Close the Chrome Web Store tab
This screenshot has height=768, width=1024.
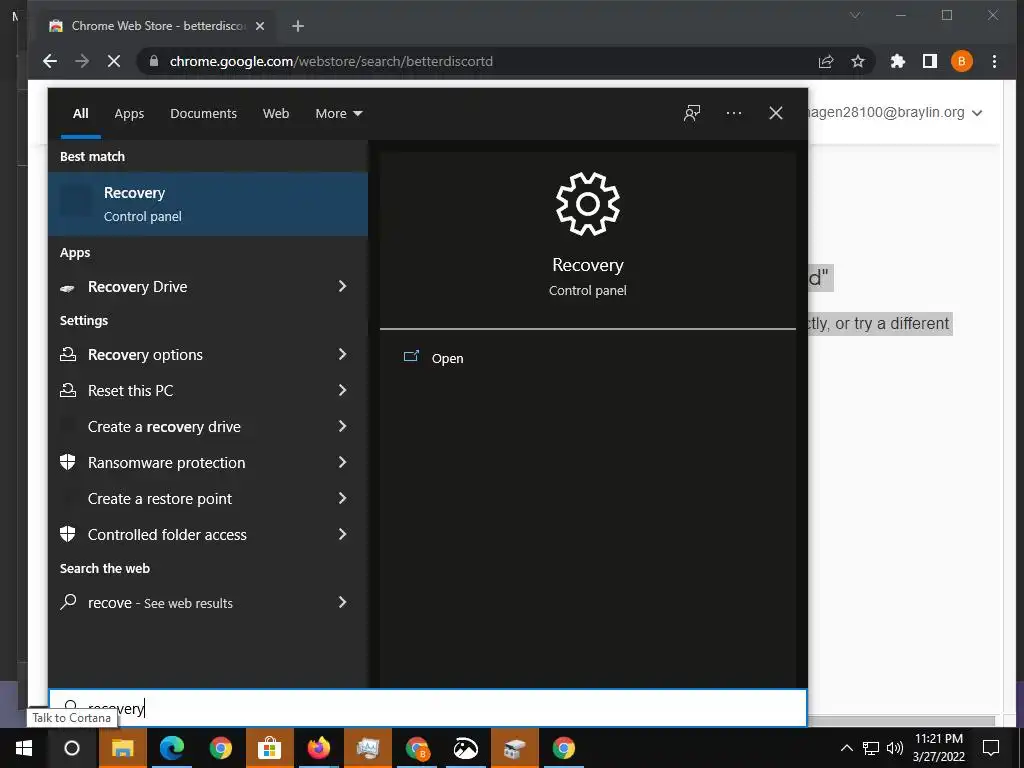pos(260,26)
